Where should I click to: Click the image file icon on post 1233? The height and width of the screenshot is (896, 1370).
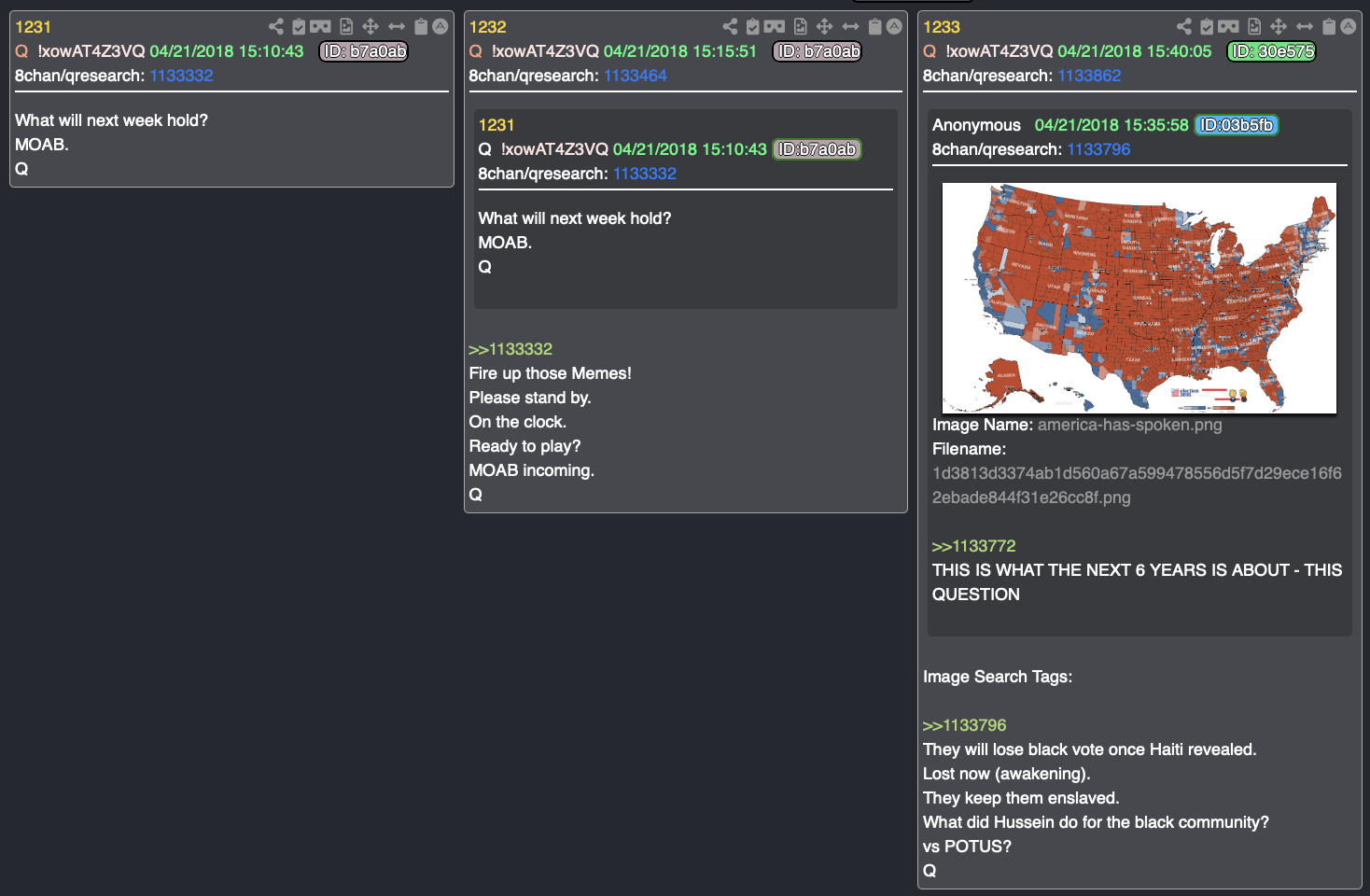(1254, 26)
